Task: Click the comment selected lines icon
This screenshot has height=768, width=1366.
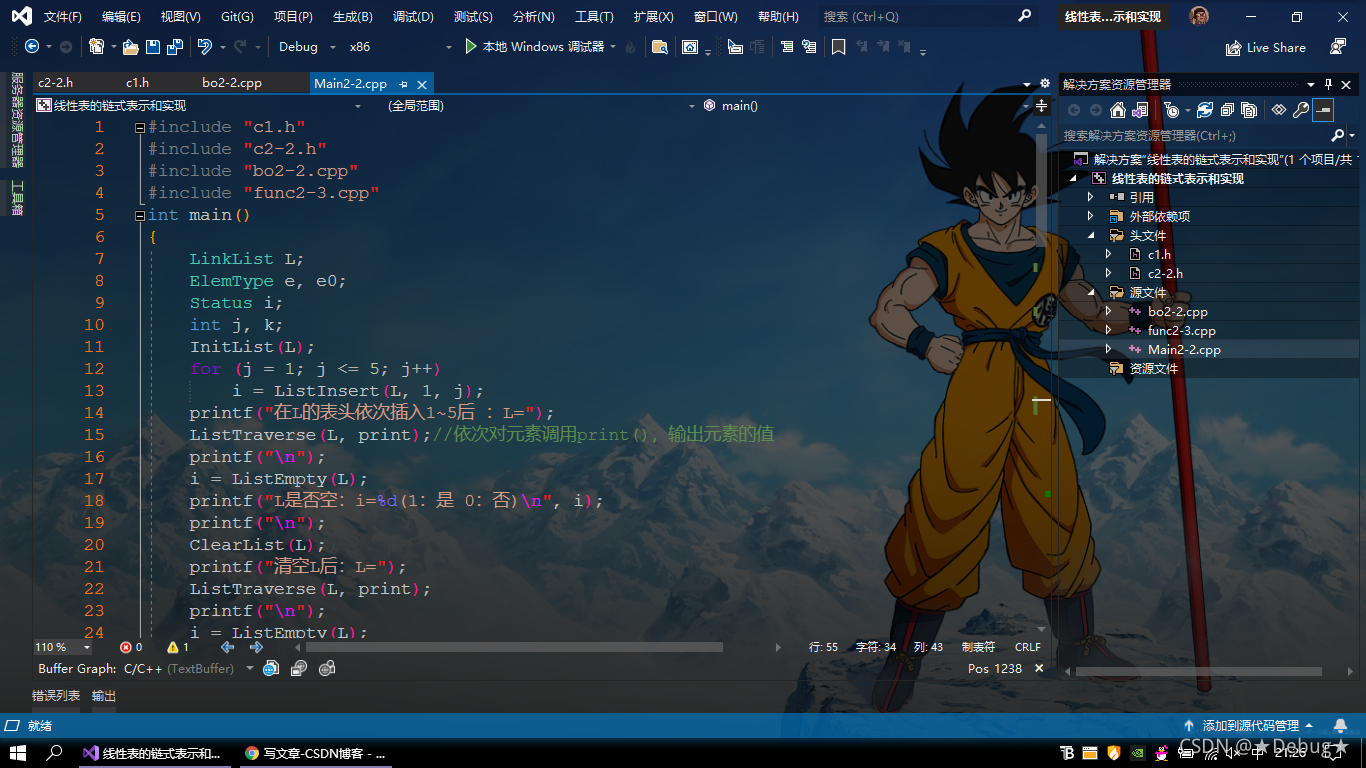Action: pyautogui.click(x=786, y=47)
